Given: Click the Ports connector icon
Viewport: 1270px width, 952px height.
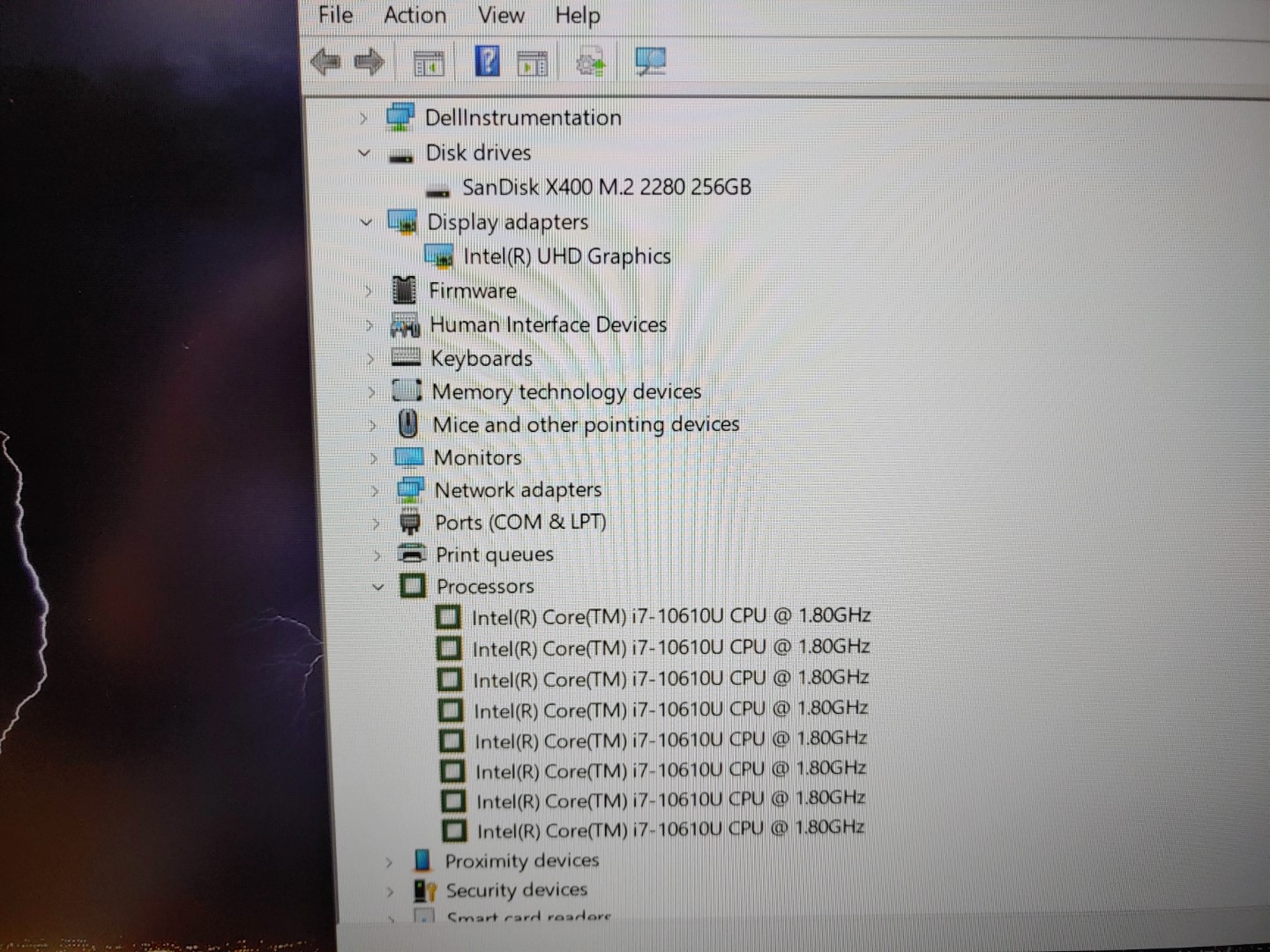Looking at the screenshot, I should 410,522.
